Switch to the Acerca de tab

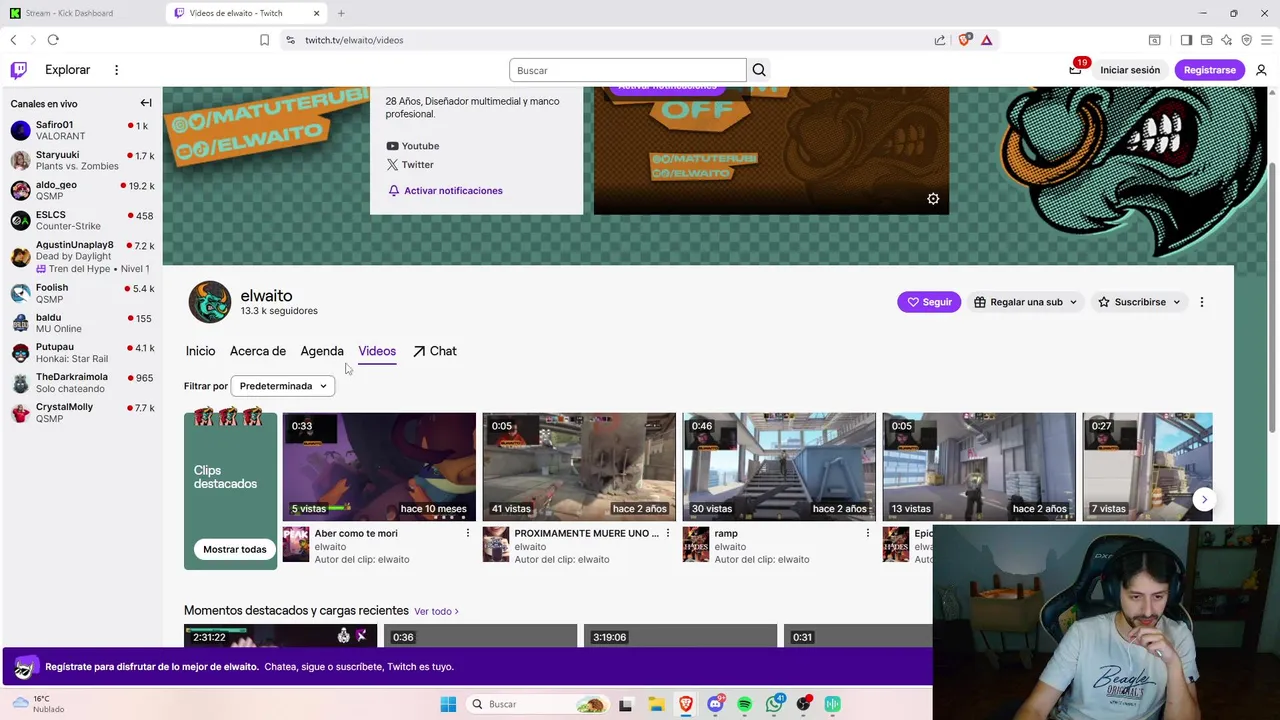[258, 351]
